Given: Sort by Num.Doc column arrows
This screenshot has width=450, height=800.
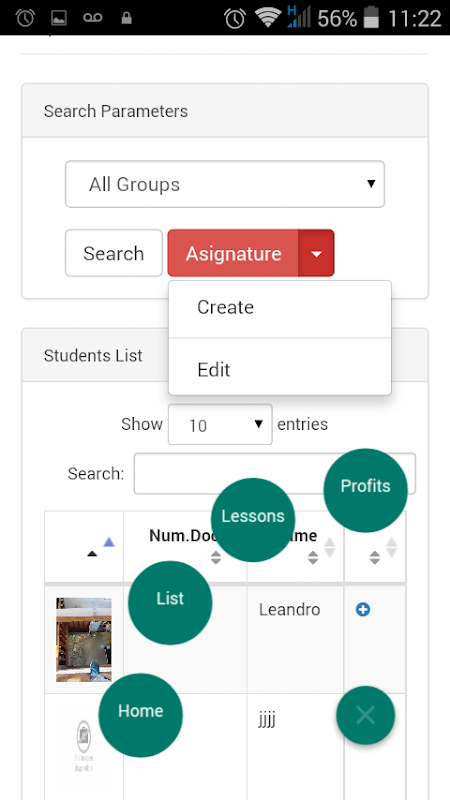Looking at the screenshot, I should coord(216,557).
